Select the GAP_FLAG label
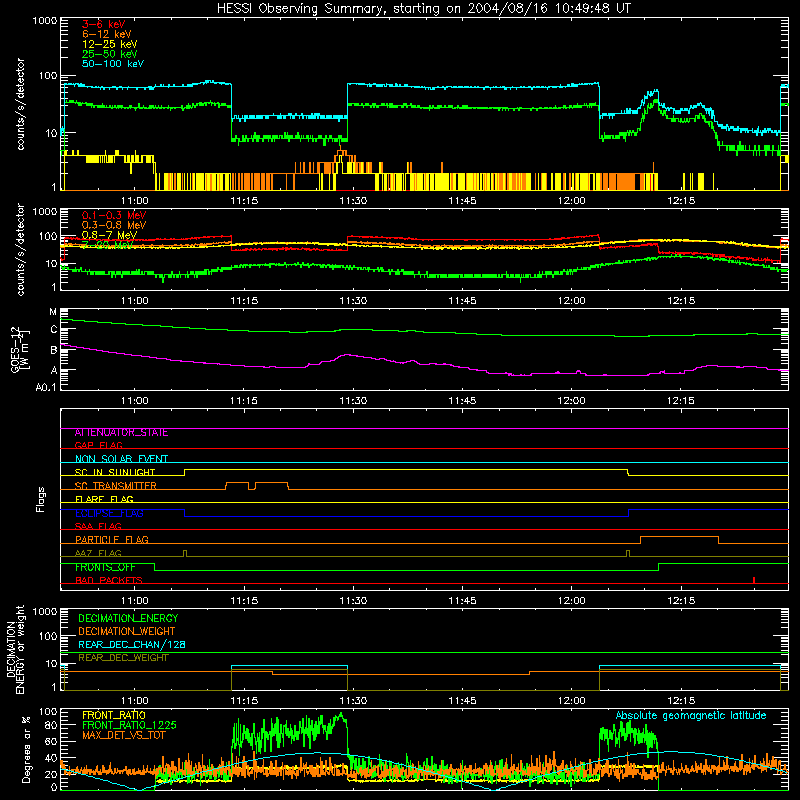Screen dimensions: 800x800 (98, 445)
